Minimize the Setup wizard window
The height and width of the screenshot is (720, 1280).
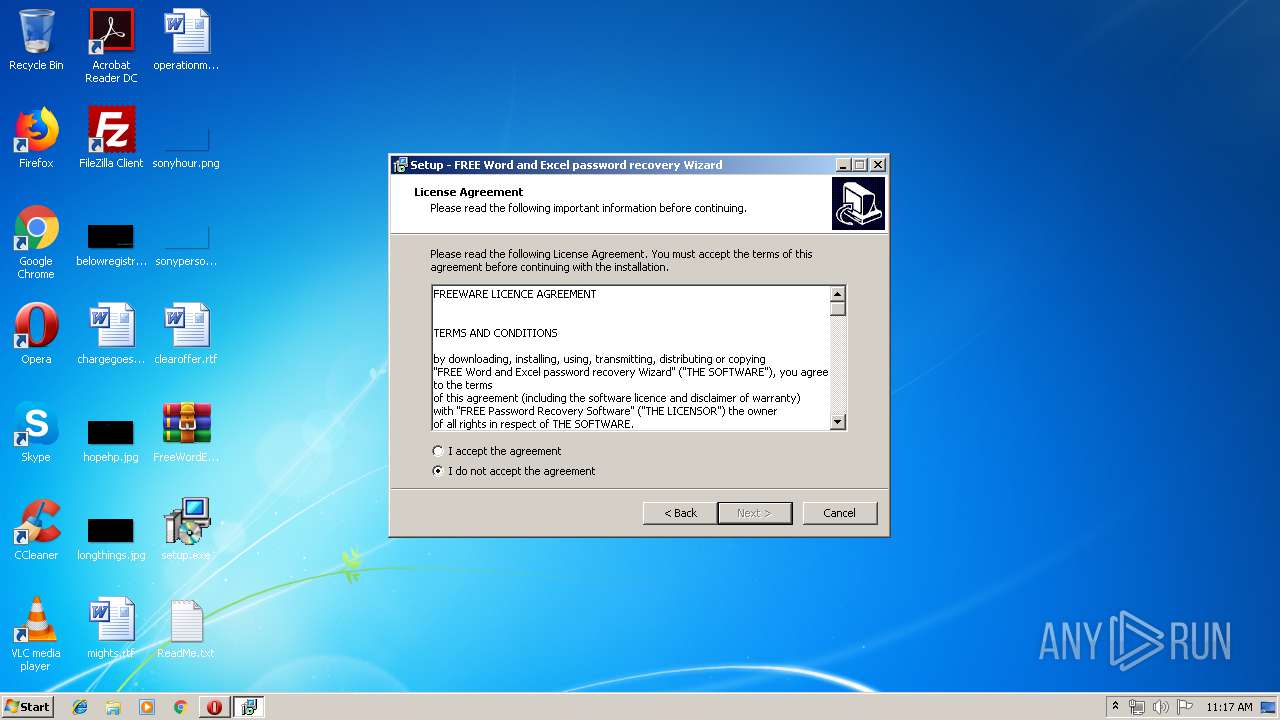point(843,165)
